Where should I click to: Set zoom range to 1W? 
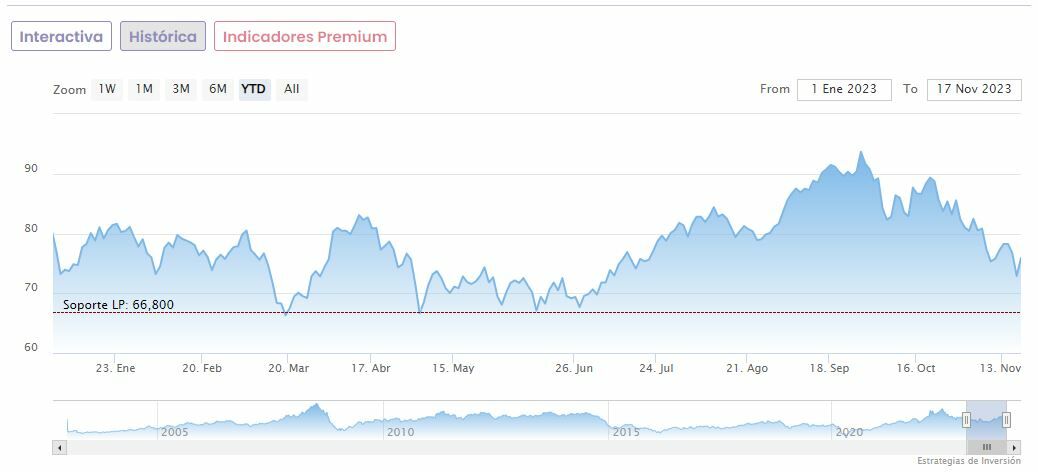[107, 89]
